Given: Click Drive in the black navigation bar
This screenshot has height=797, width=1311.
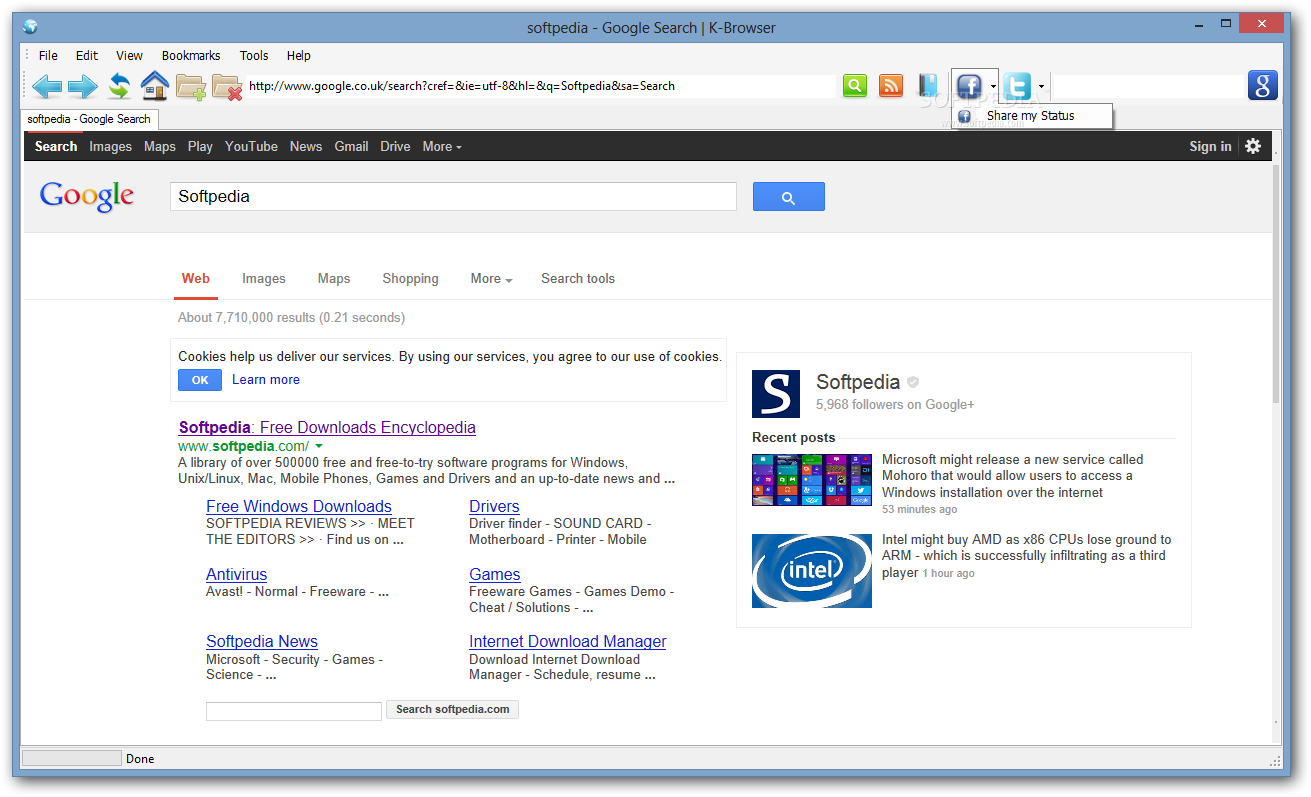Looking at the screenshot, I should pos(395,146).
